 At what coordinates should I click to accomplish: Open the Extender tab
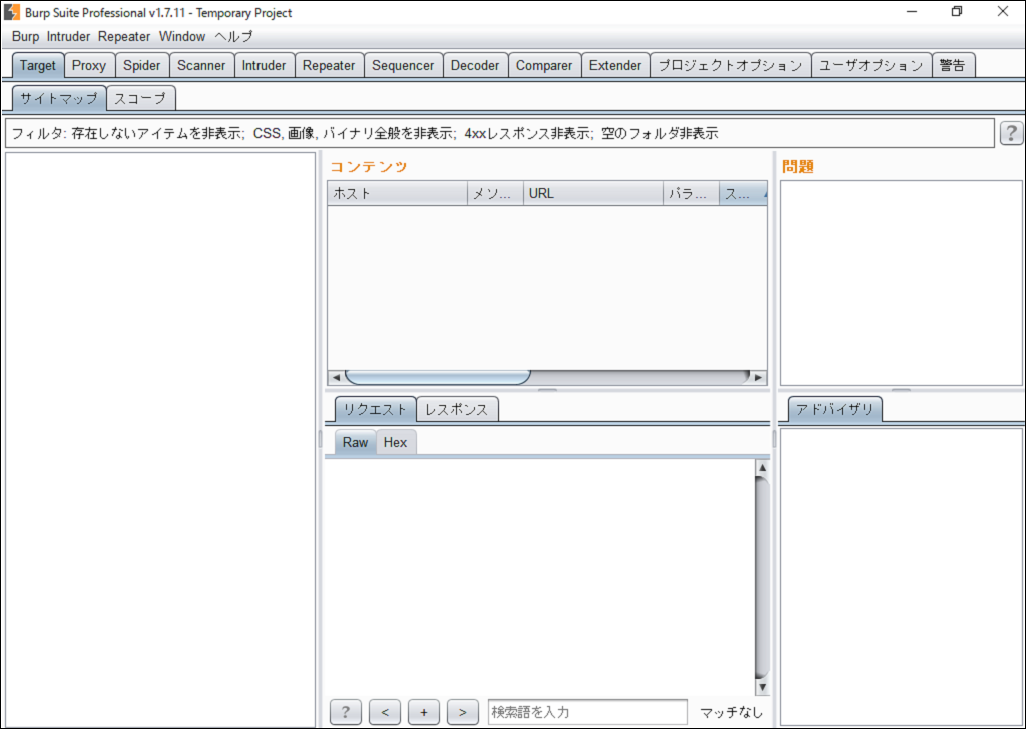[615, 65]
